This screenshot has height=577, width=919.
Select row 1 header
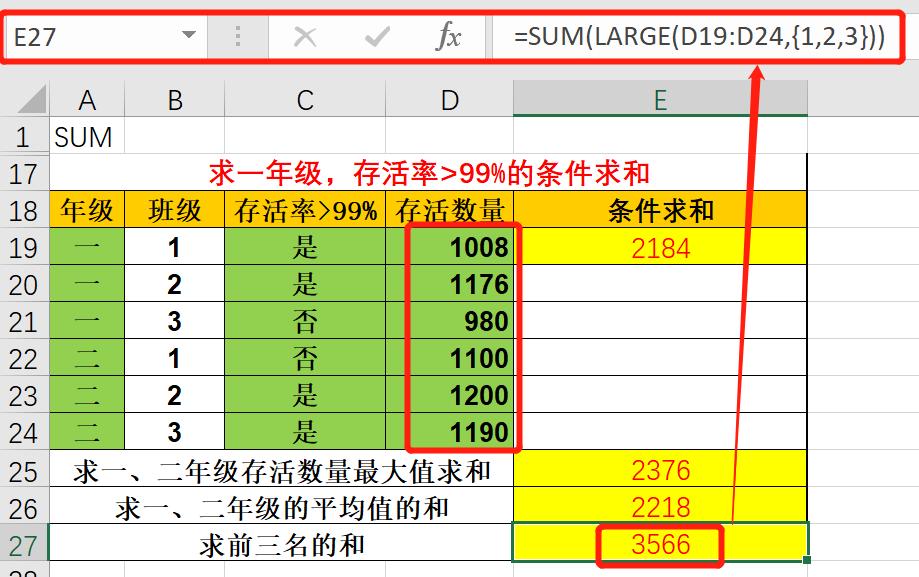[24, 137]
